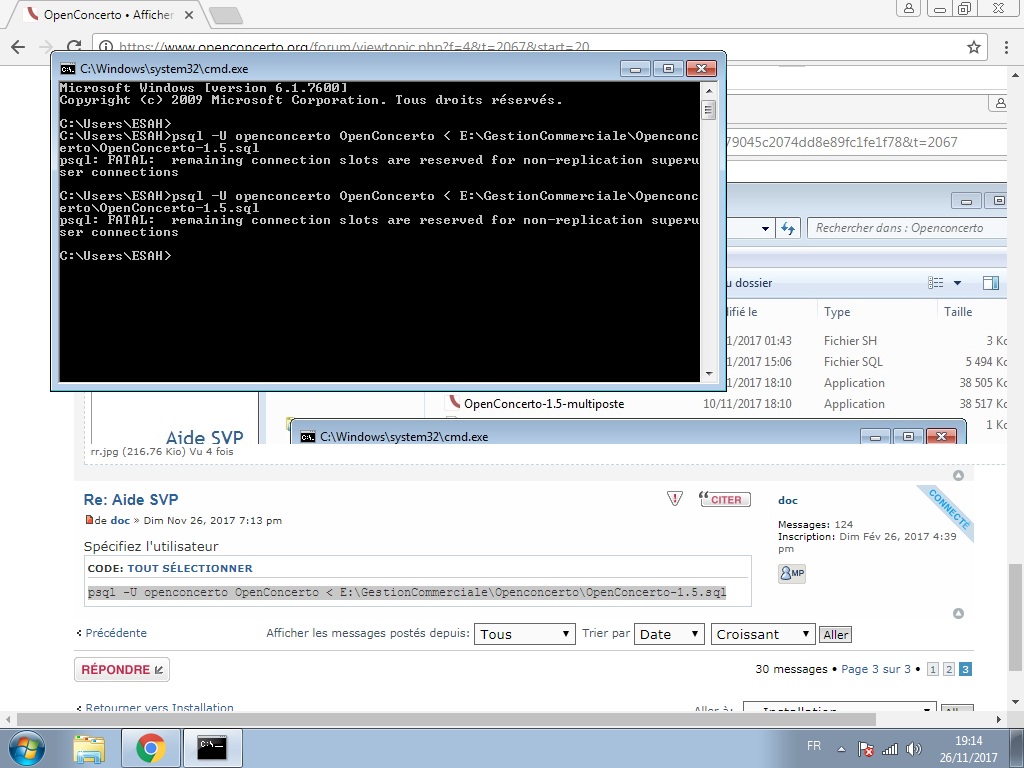Open File Explorer from taskbar
Image resolution: width=1024 pixels, height=768 pixels.
[89, 748]
